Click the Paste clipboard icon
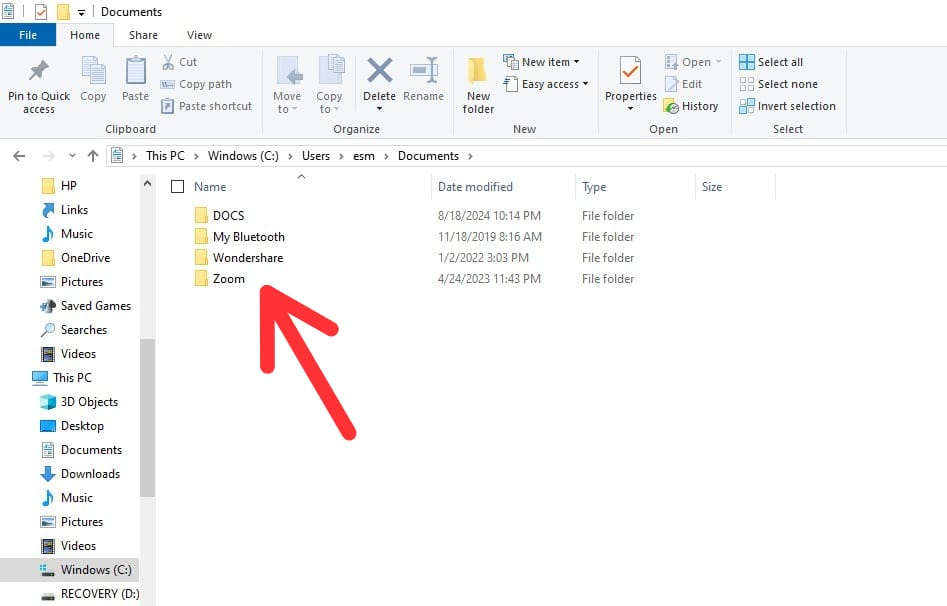Screen dimensions: 947x606 (135, 70)
